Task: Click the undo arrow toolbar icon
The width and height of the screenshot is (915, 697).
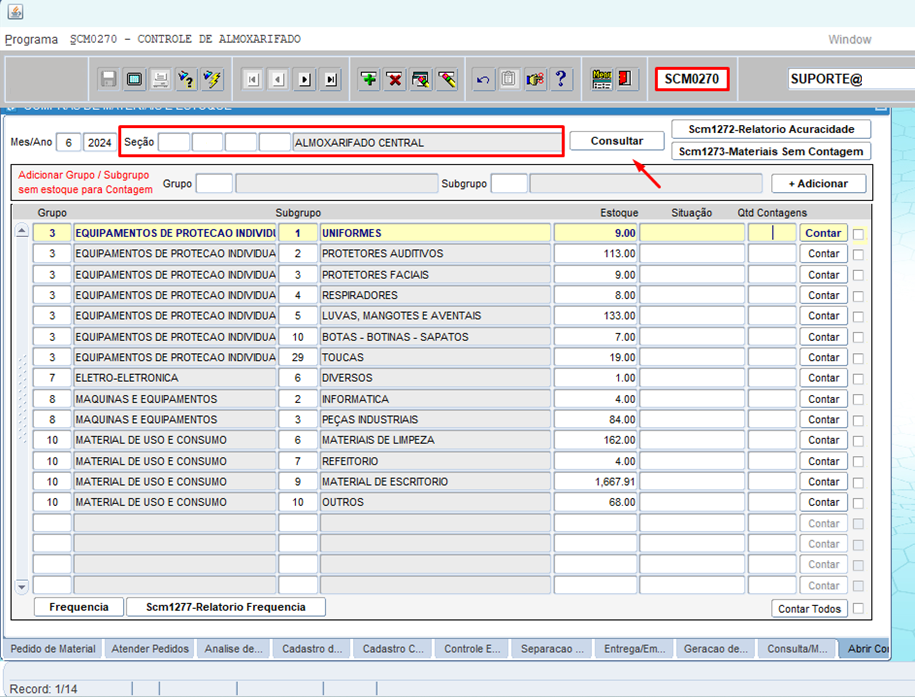Action: [x=483, y=79]
